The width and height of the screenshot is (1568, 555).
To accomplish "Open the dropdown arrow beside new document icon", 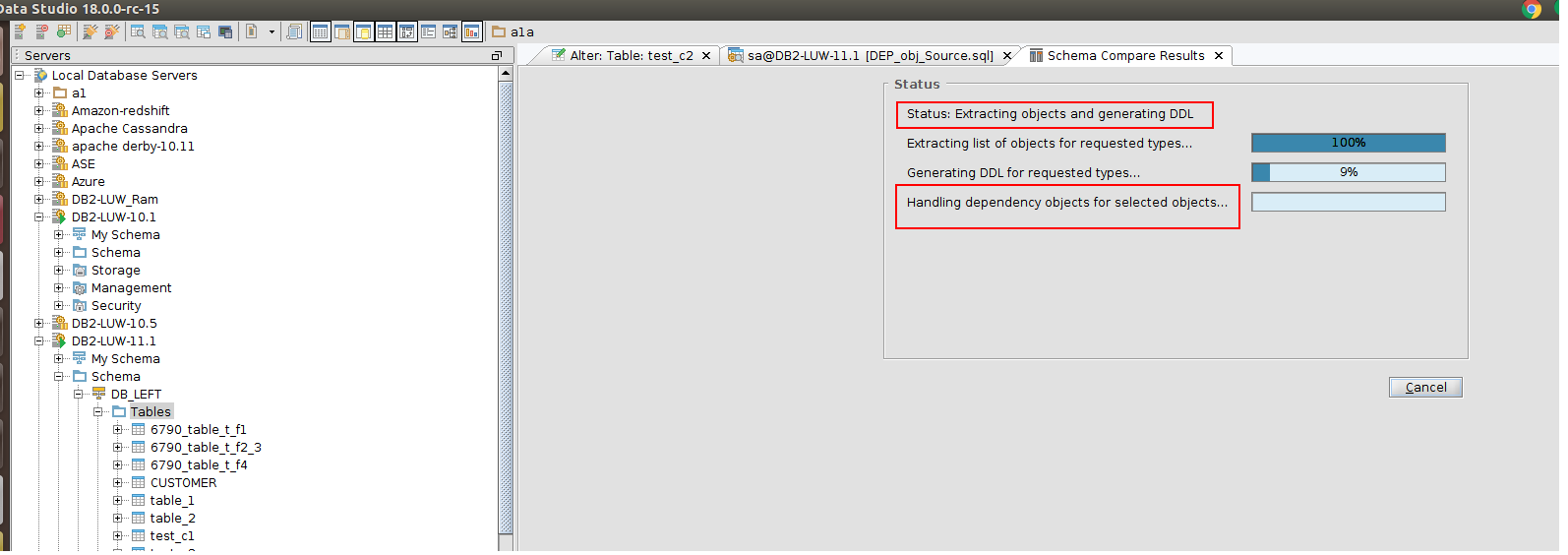I will 271,31.
